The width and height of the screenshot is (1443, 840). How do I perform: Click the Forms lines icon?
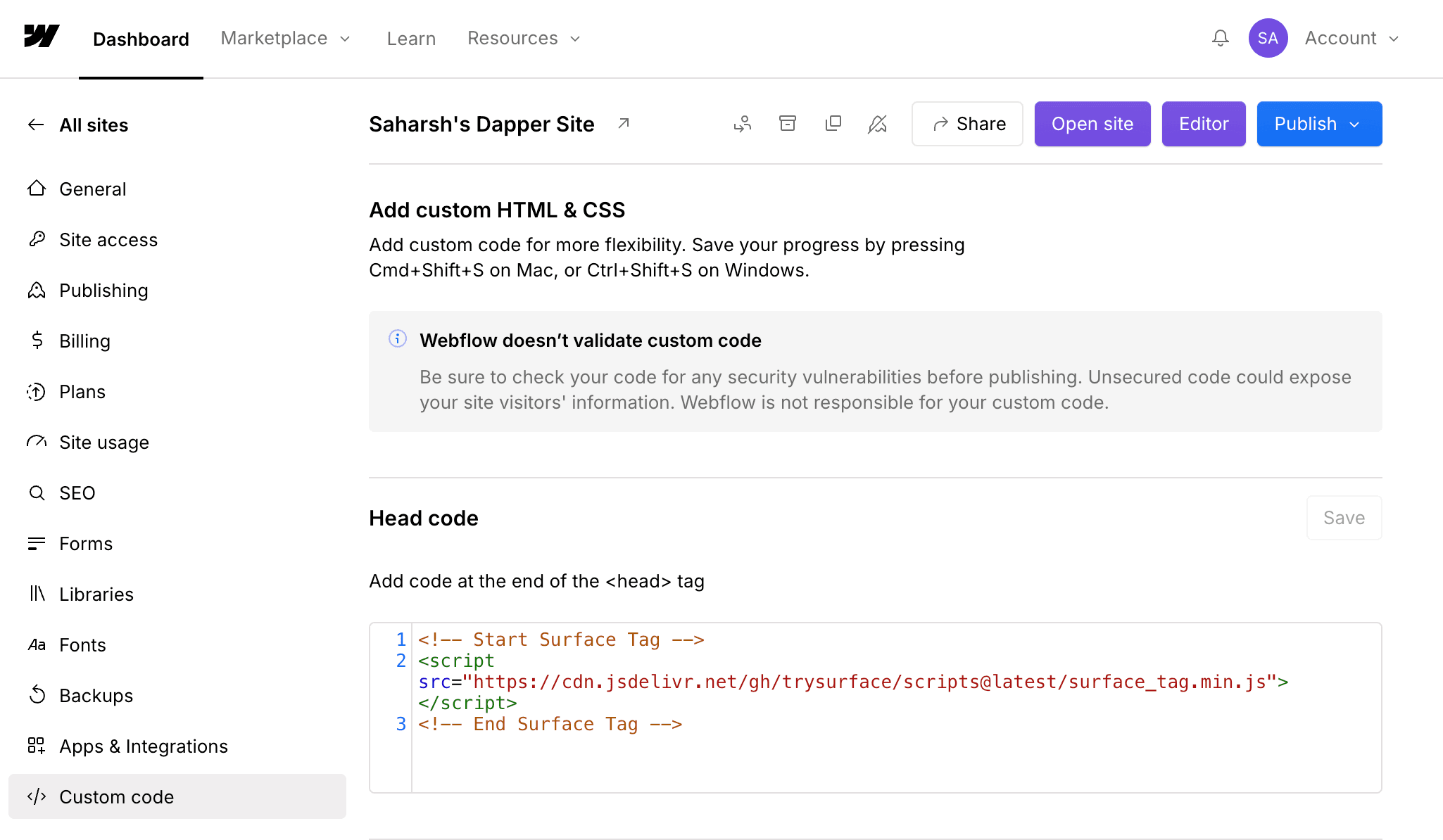point(37,543)
